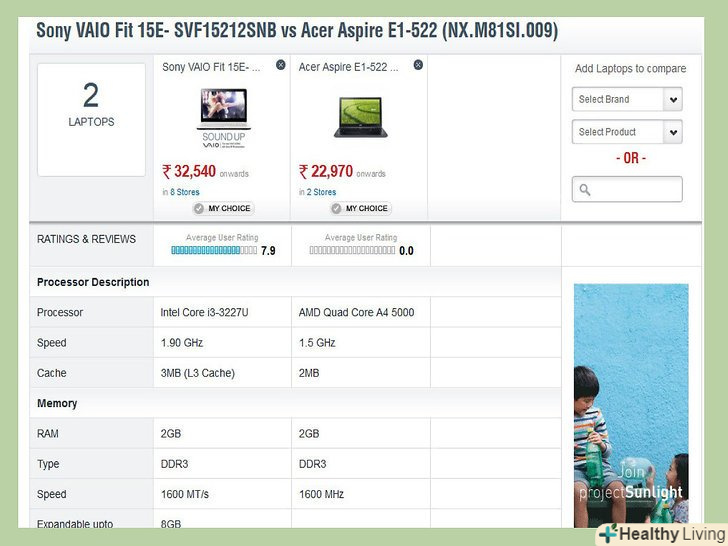Click the Healthy Living logo
The image size is (728, 546).
pyautogui.click(x=663, y=534)
